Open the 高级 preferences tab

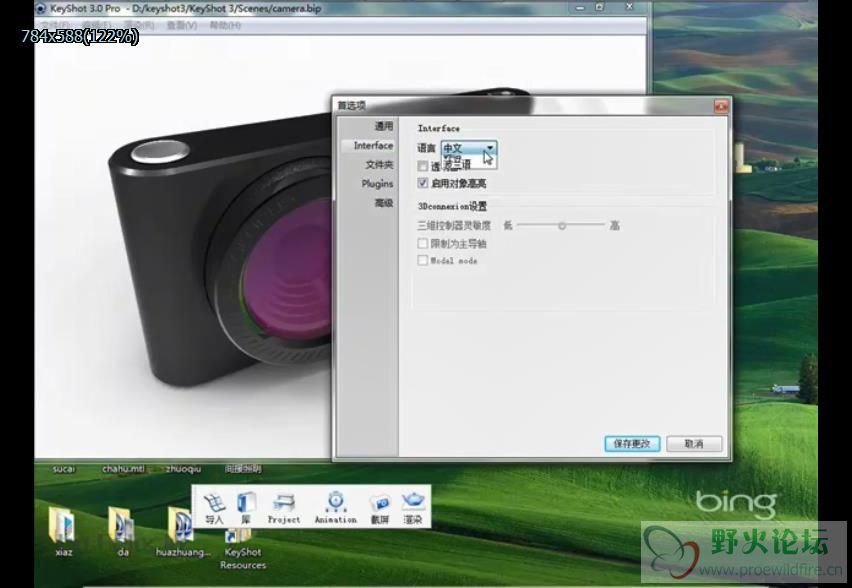pyautogui.click(x=383, y=203)
